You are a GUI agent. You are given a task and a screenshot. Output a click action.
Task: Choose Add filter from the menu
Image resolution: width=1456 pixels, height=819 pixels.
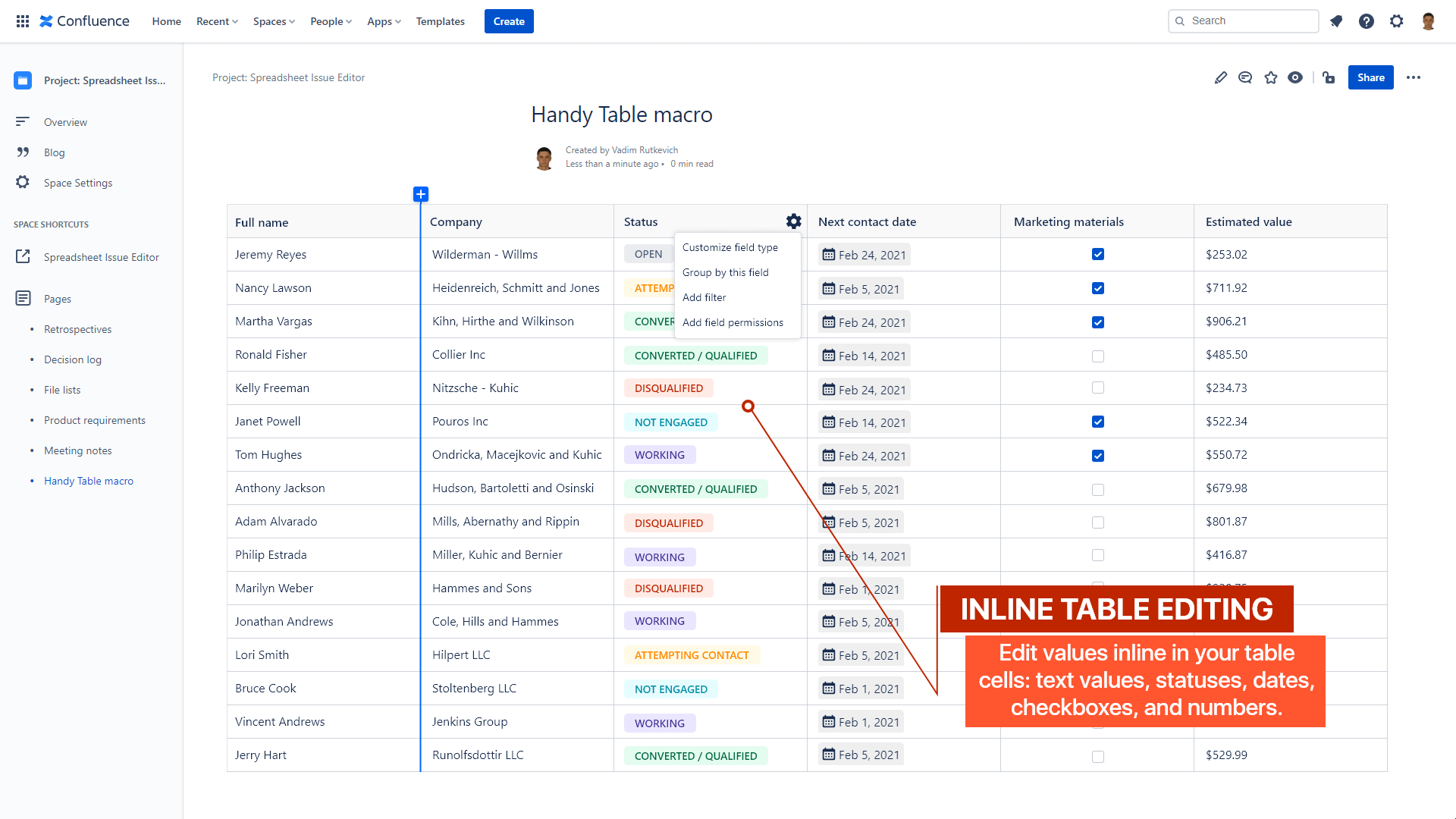coord(704,297)
